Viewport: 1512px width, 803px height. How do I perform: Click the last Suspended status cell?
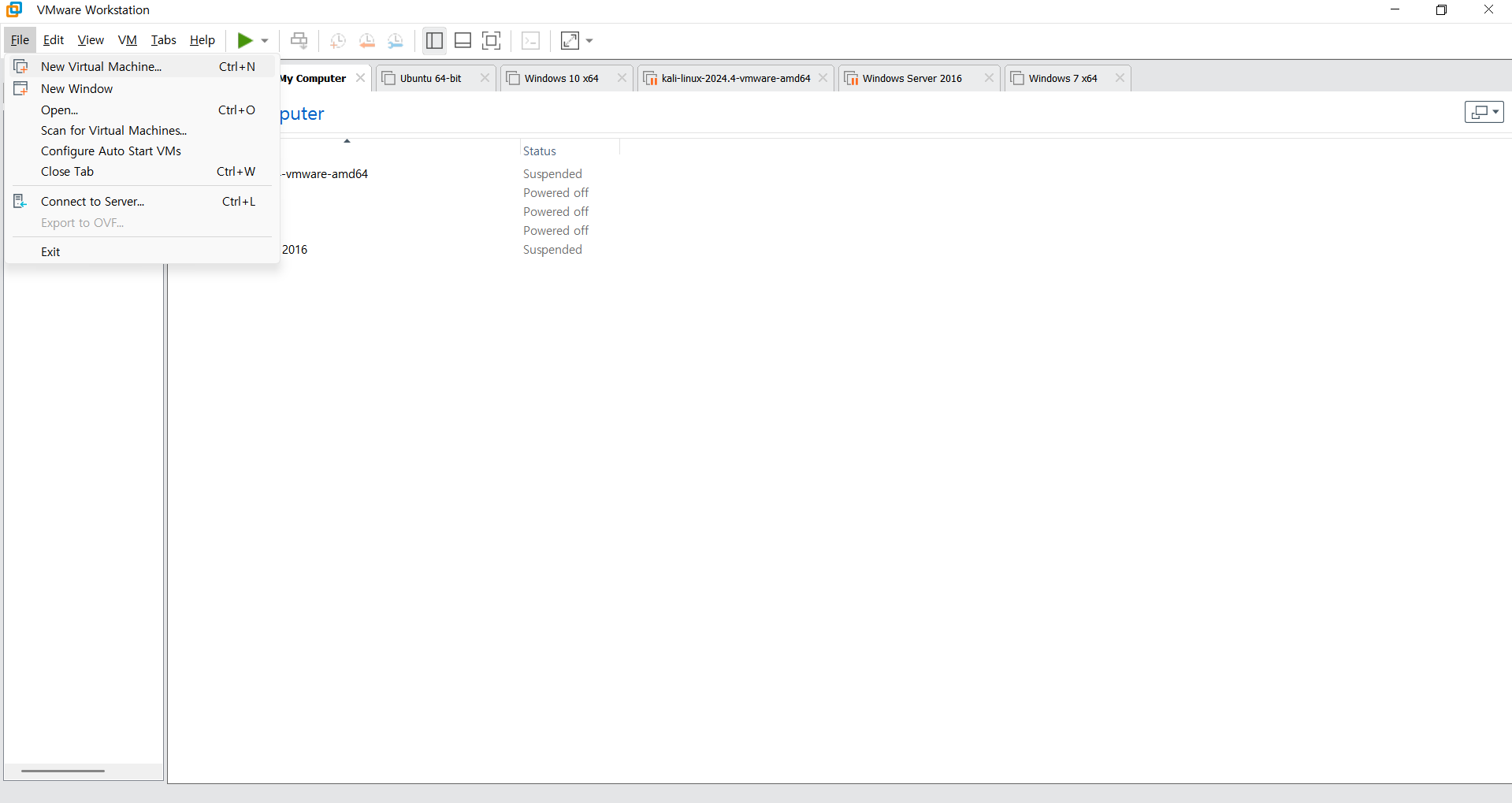tap(552, 249)
